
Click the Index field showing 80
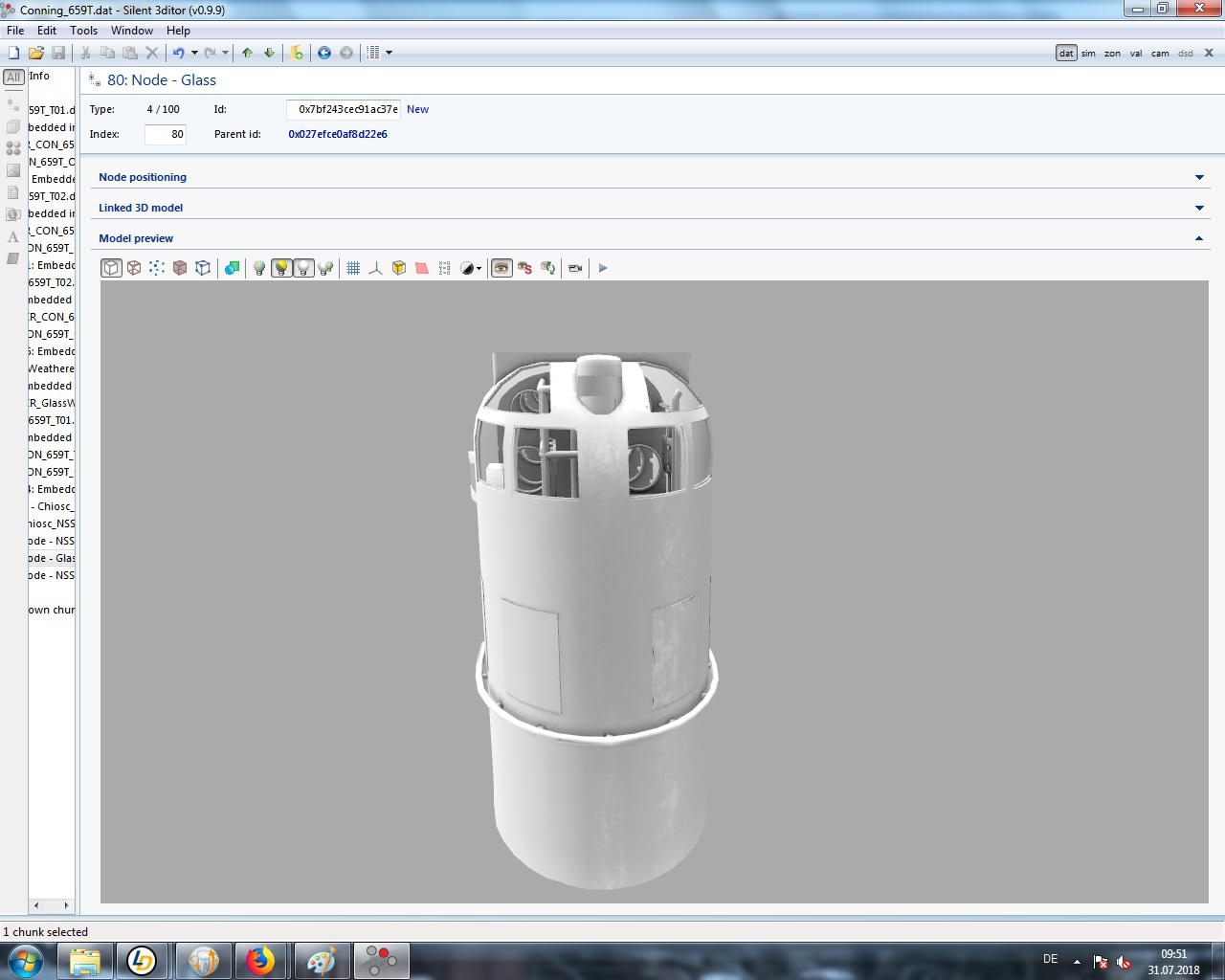[166, 134]
